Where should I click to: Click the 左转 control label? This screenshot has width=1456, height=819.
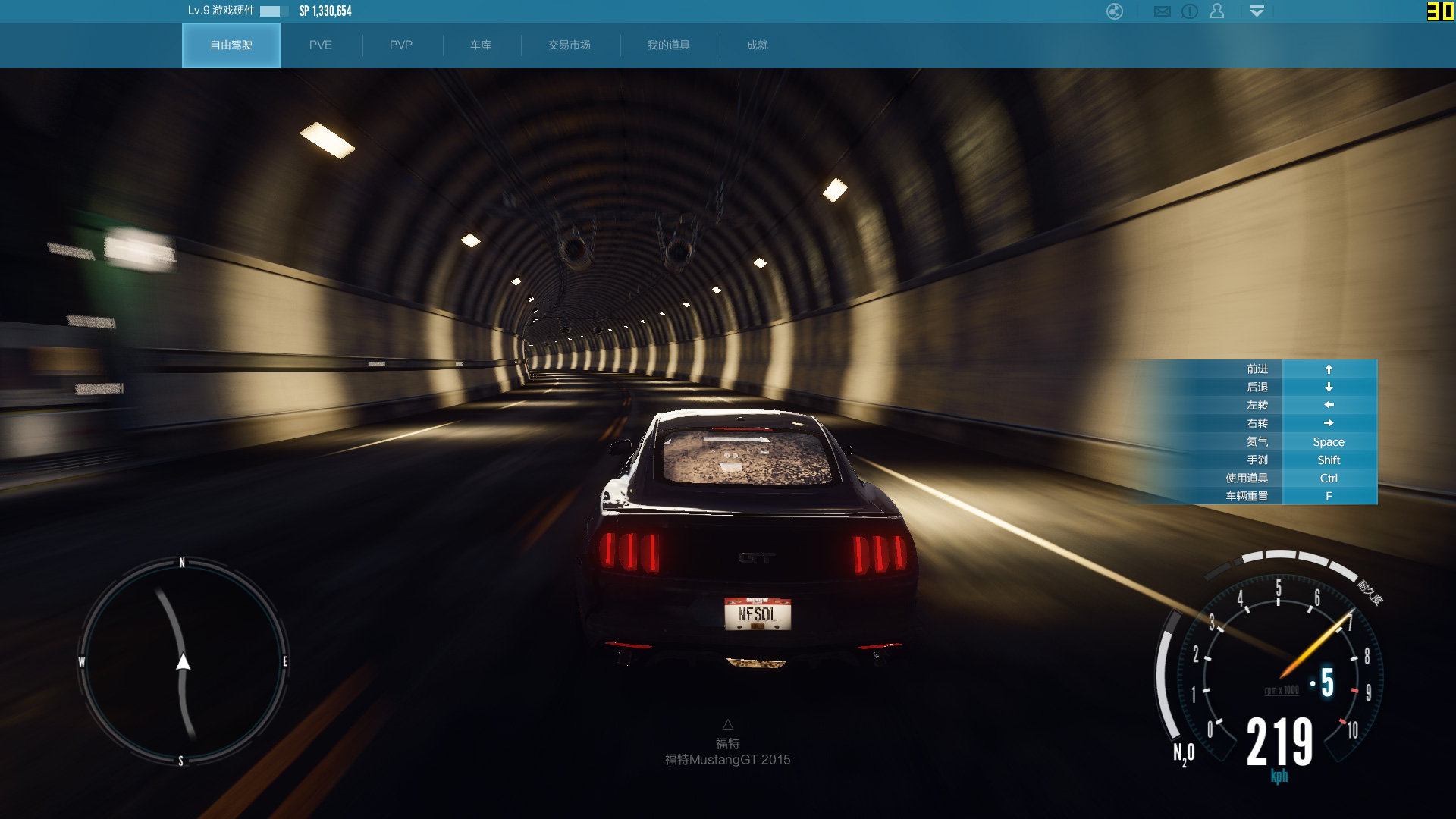1257,406
